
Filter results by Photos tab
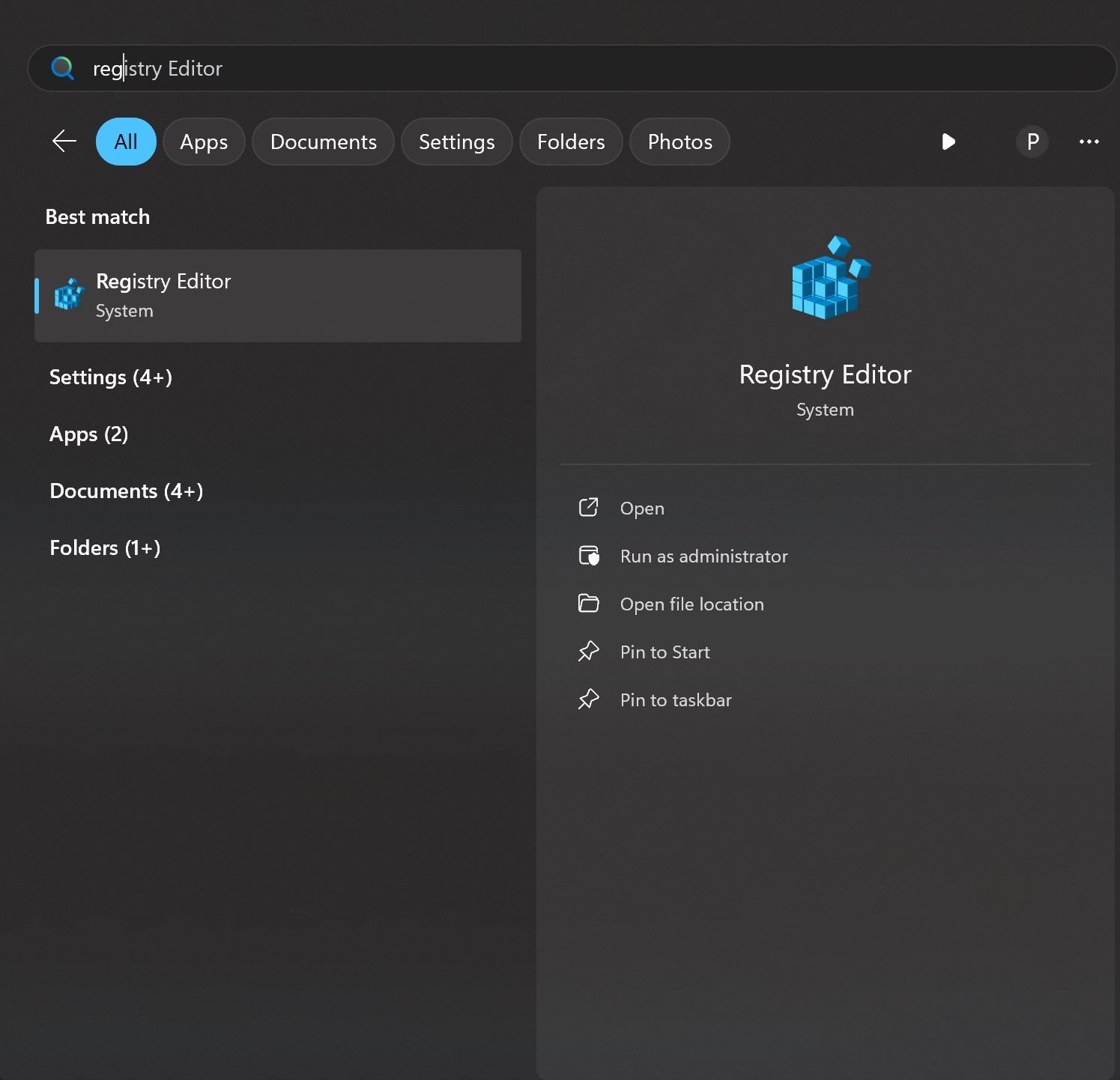(679, 142)
